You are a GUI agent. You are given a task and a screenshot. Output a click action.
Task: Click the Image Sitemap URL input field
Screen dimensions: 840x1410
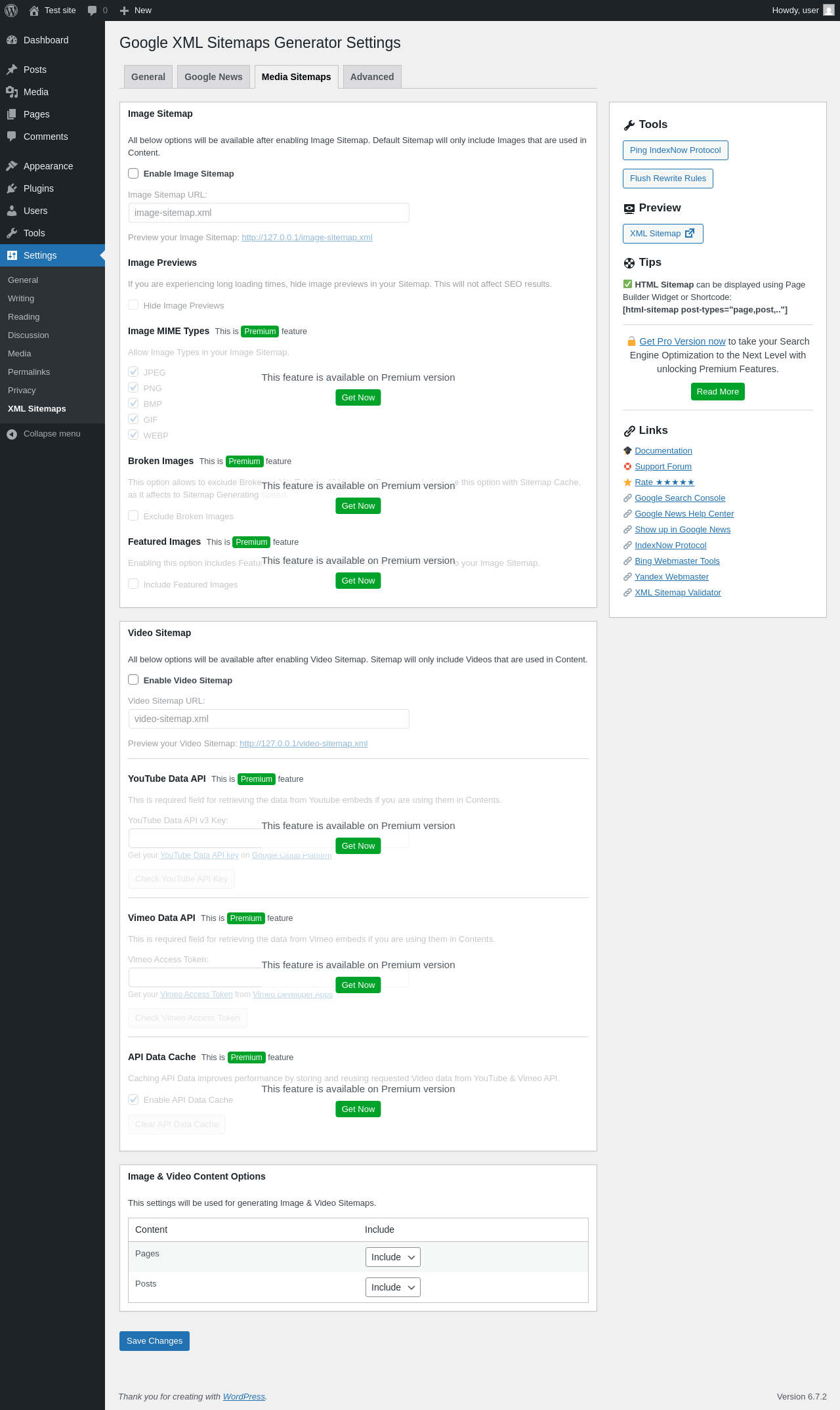tap(268, 213)
